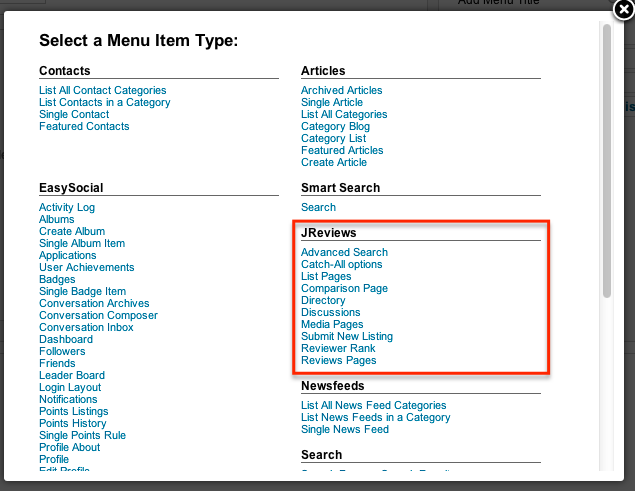Select Single Points Rule link
The image size is (635, 491).
(82, 435)
